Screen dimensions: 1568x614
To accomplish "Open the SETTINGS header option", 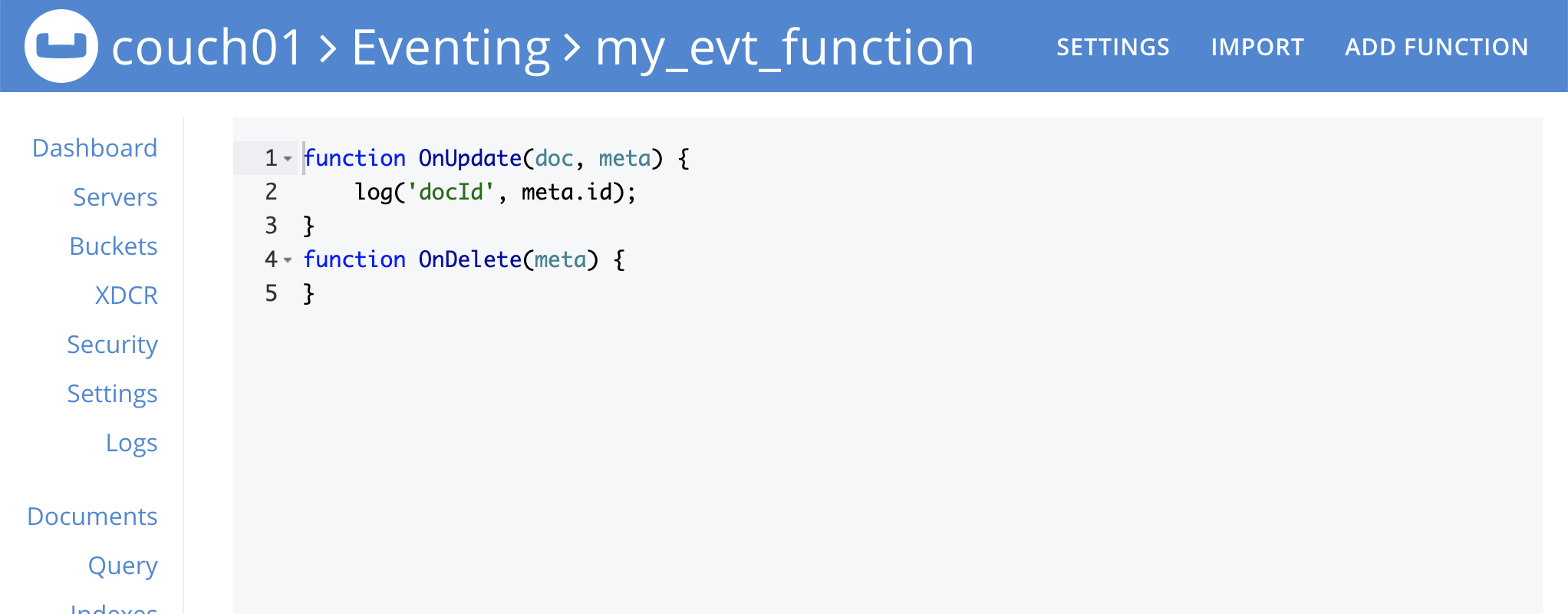I will [x=1113, y=47].
